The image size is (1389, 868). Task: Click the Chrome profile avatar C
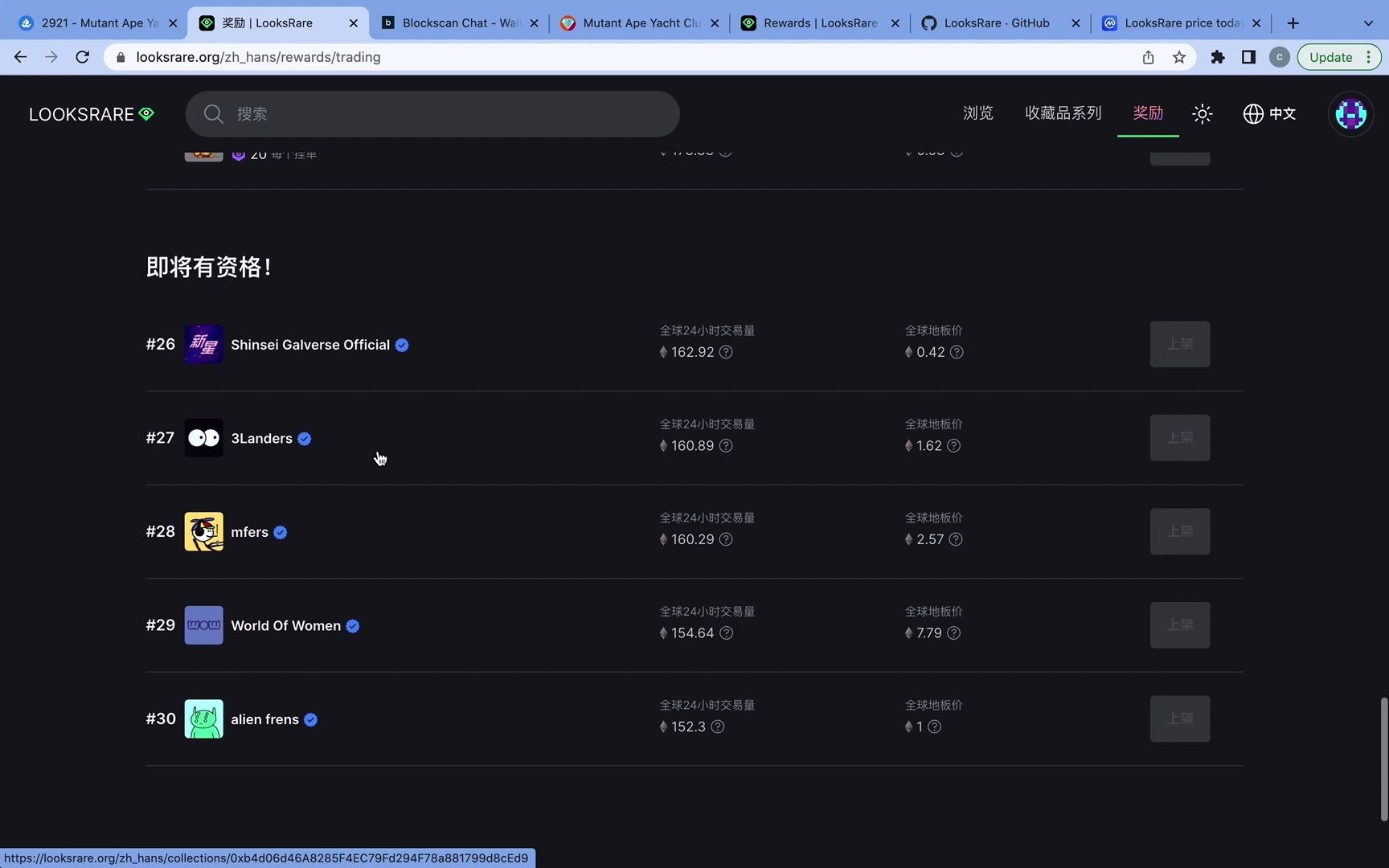[x=1279, y=57]
